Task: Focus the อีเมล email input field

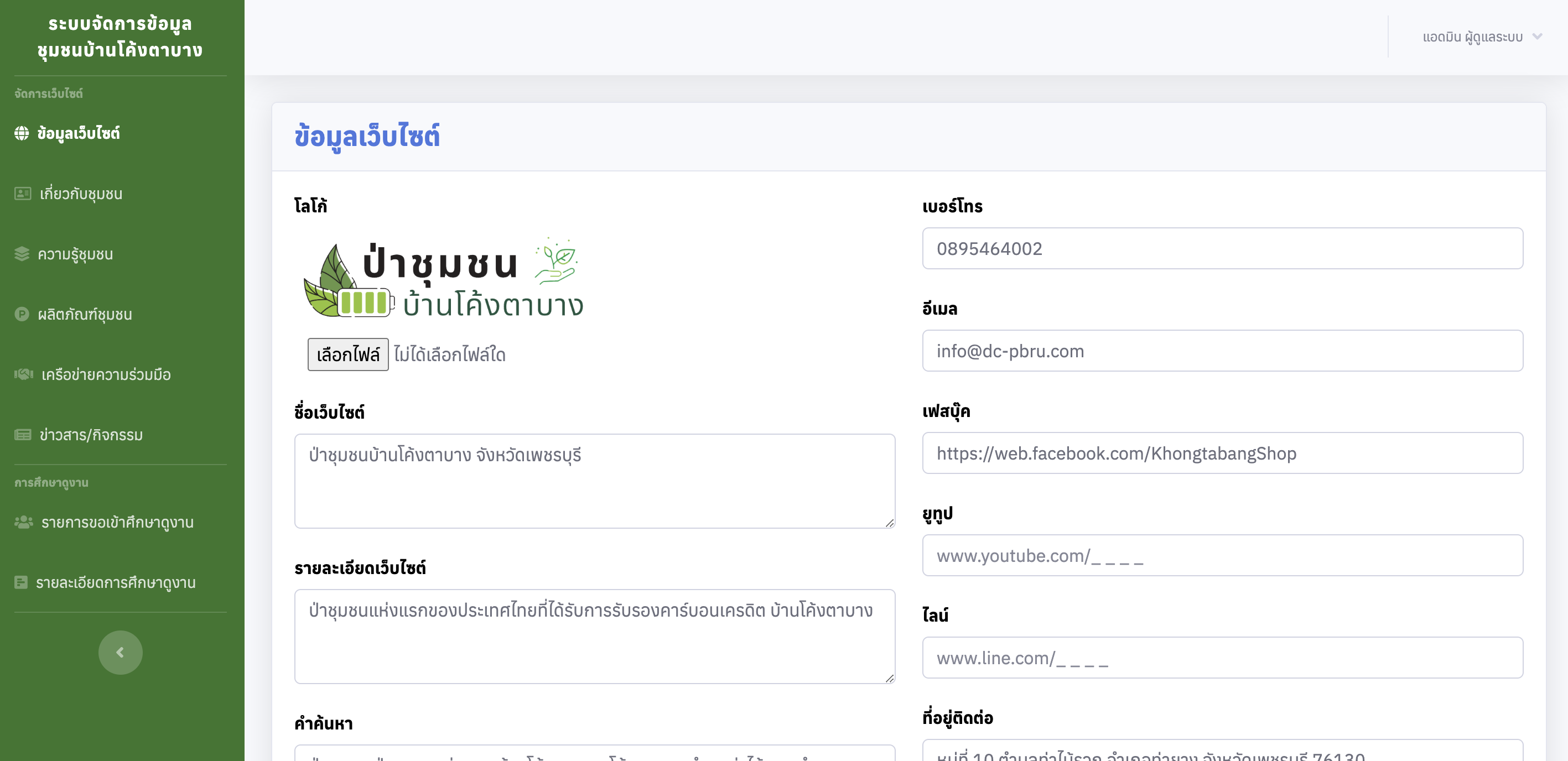Action: pos(1222,351)
